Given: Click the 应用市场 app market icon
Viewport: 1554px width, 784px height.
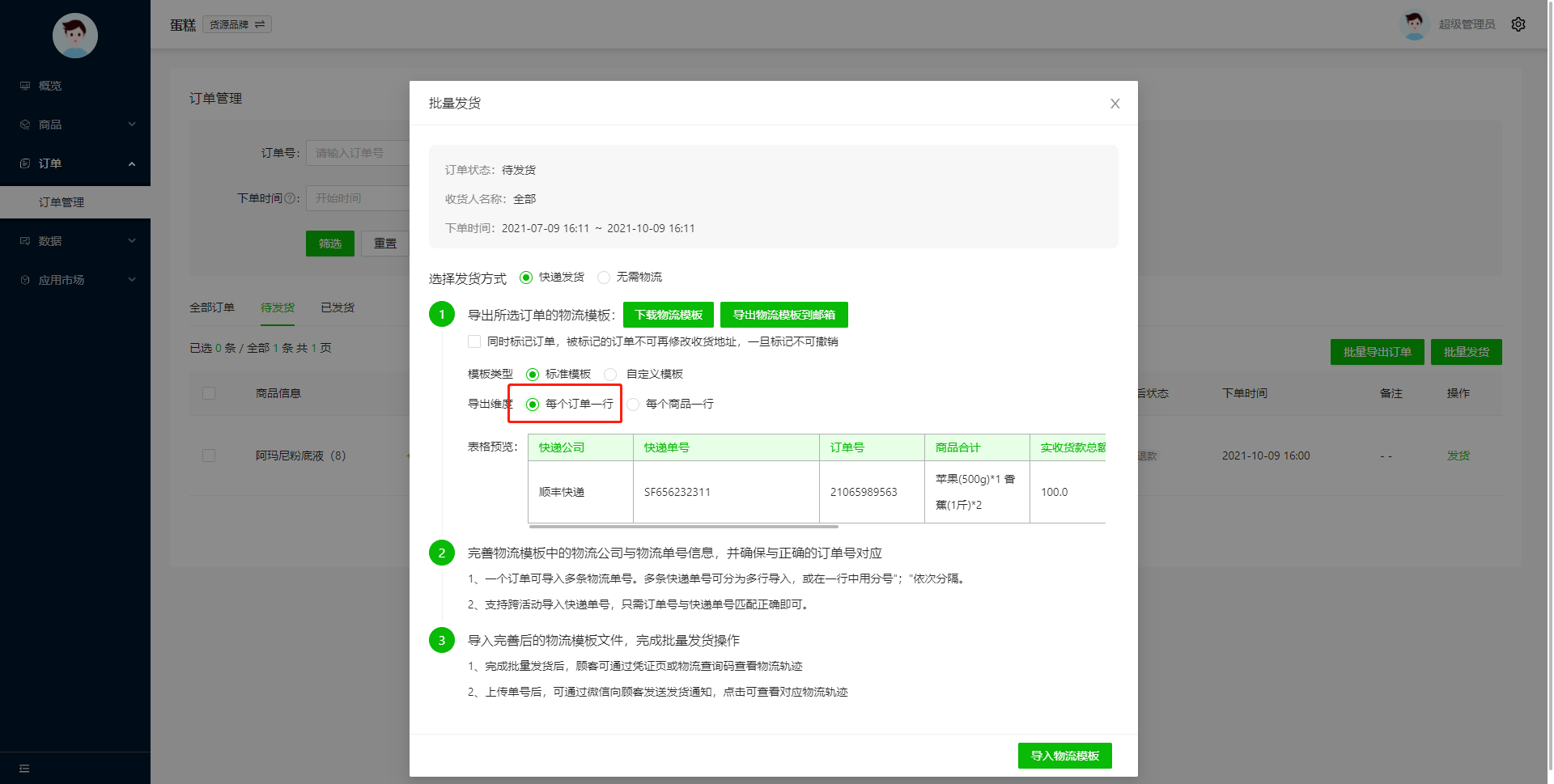Looking at the screenshot, I should (x=25, y=280).
